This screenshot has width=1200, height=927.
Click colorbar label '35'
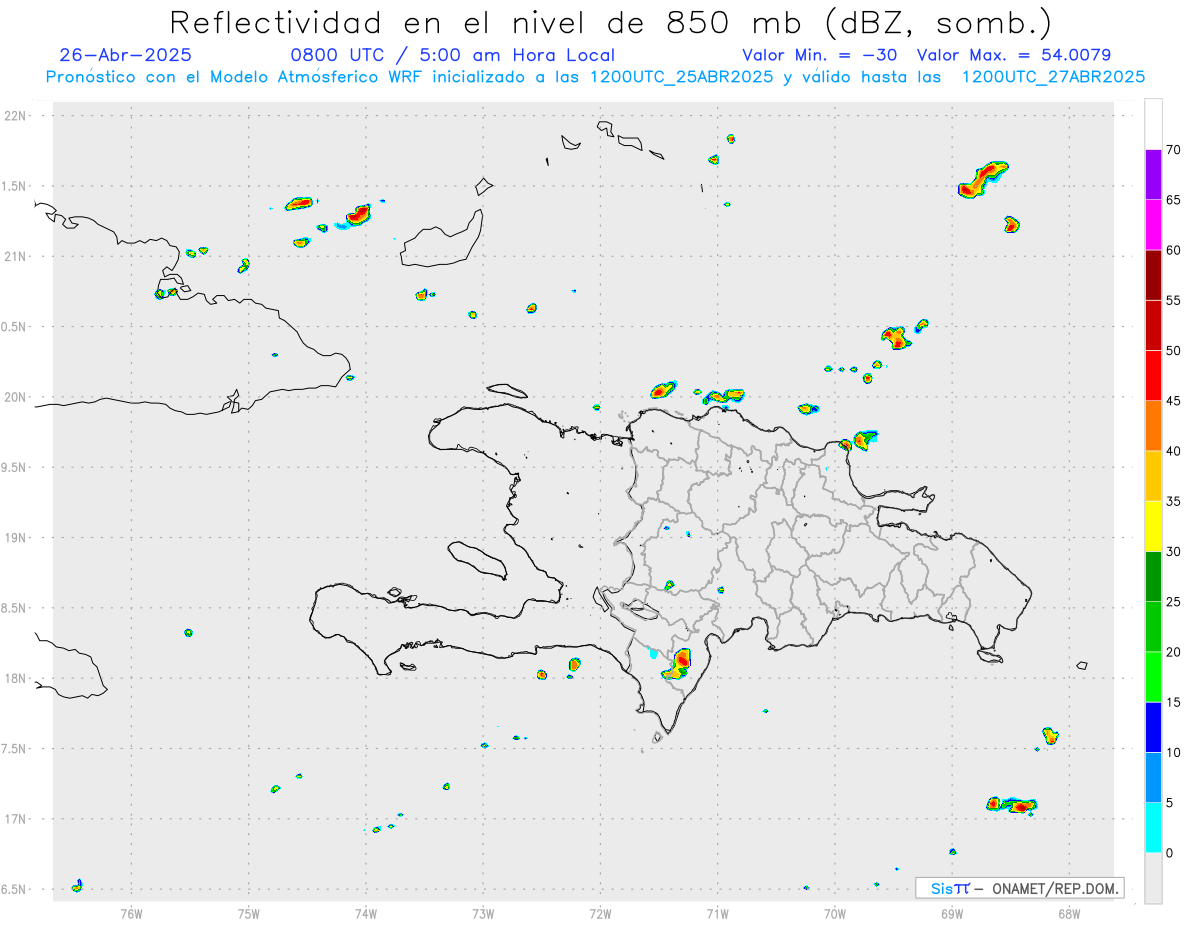1173,501
